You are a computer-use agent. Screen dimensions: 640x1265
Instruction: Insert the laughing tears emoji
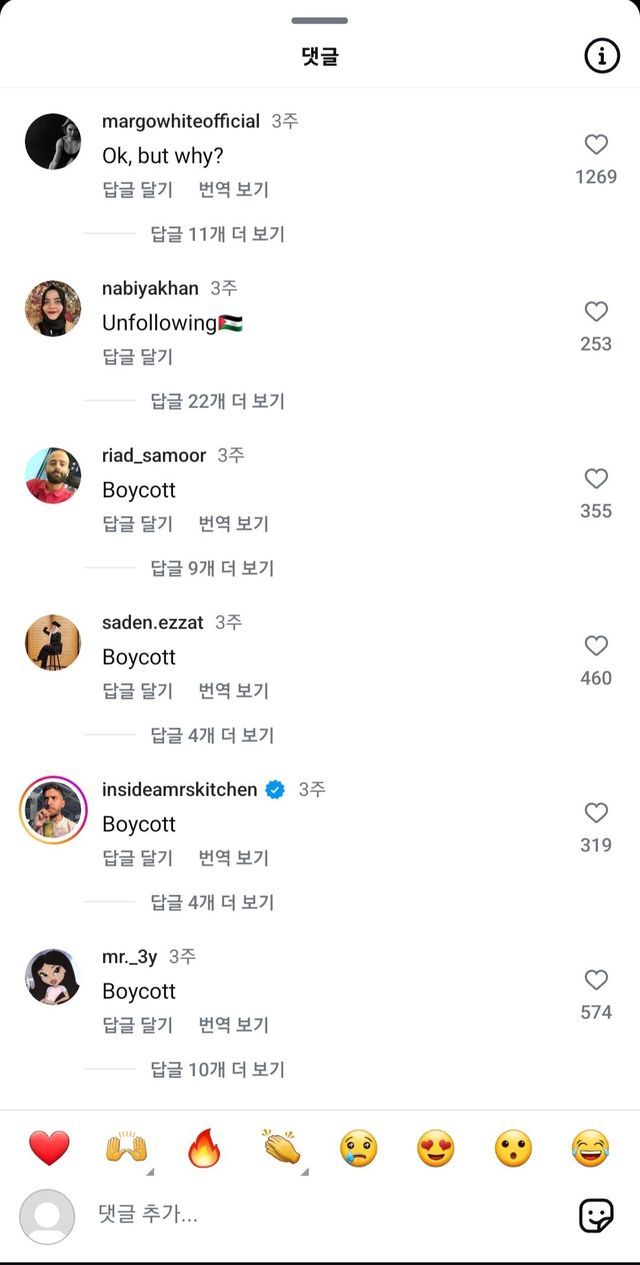[x=591, y=1148]
